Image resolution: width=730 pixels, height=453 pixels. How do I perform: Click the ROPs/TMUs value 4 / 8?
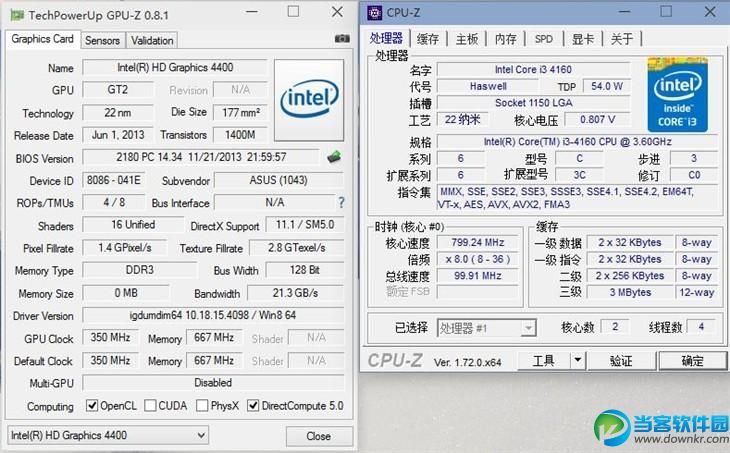click(x=114, y=203)
